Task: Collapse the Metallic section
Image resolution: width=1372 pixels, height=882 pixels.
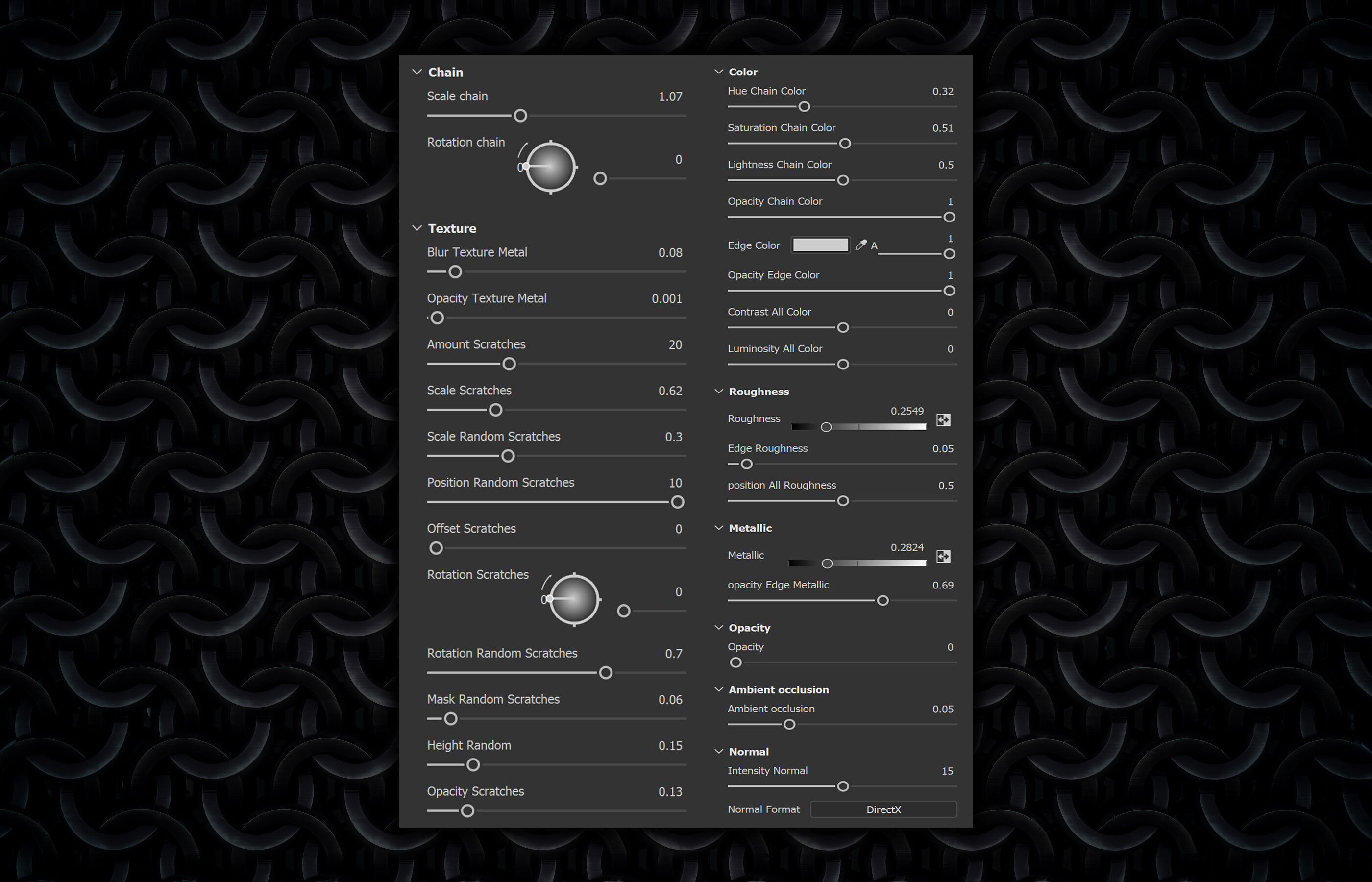Action: [719, 527]
